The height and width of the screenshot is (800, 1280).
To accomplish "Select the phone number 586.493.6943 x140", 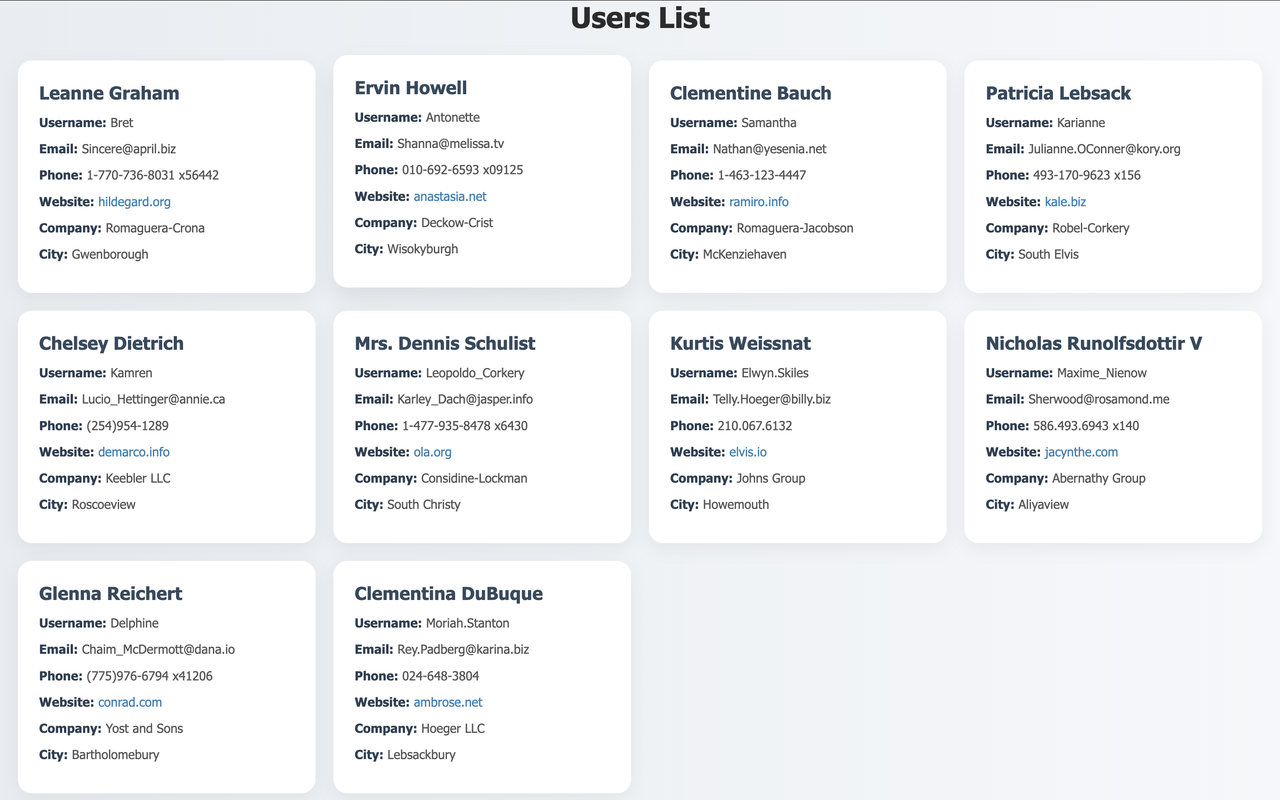I will [x=1086, y=426].
